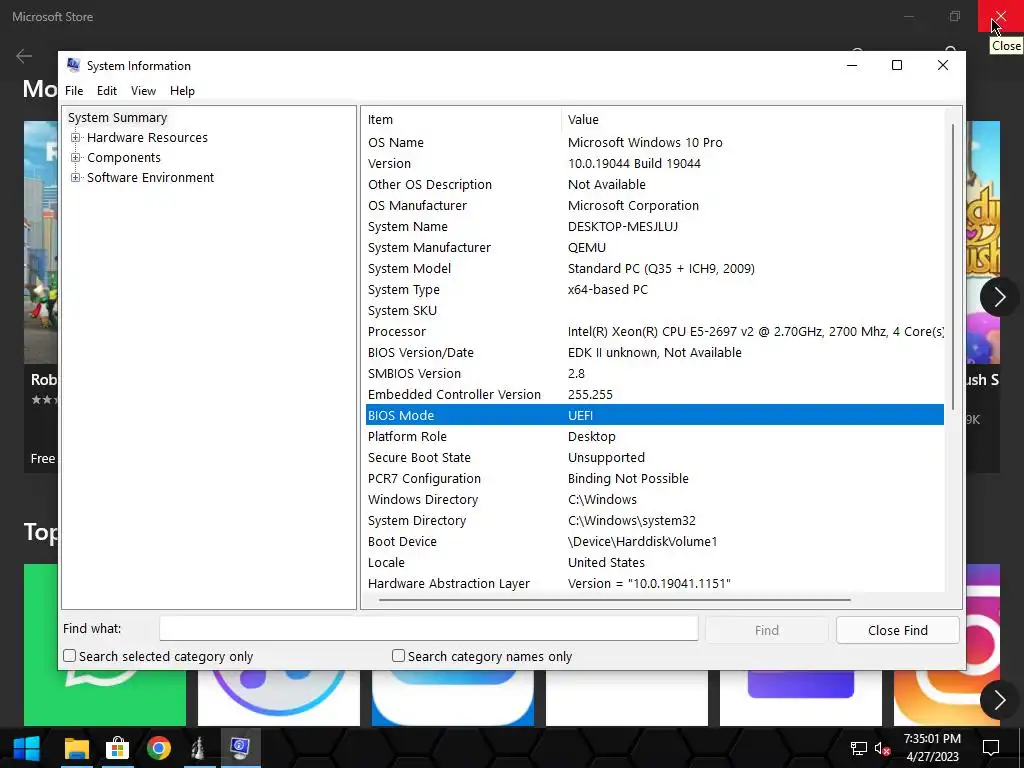Screen dimensions: 1024x768
Task: Select the highlighted BIOS Mode row
Action: [x=654, y=415]
